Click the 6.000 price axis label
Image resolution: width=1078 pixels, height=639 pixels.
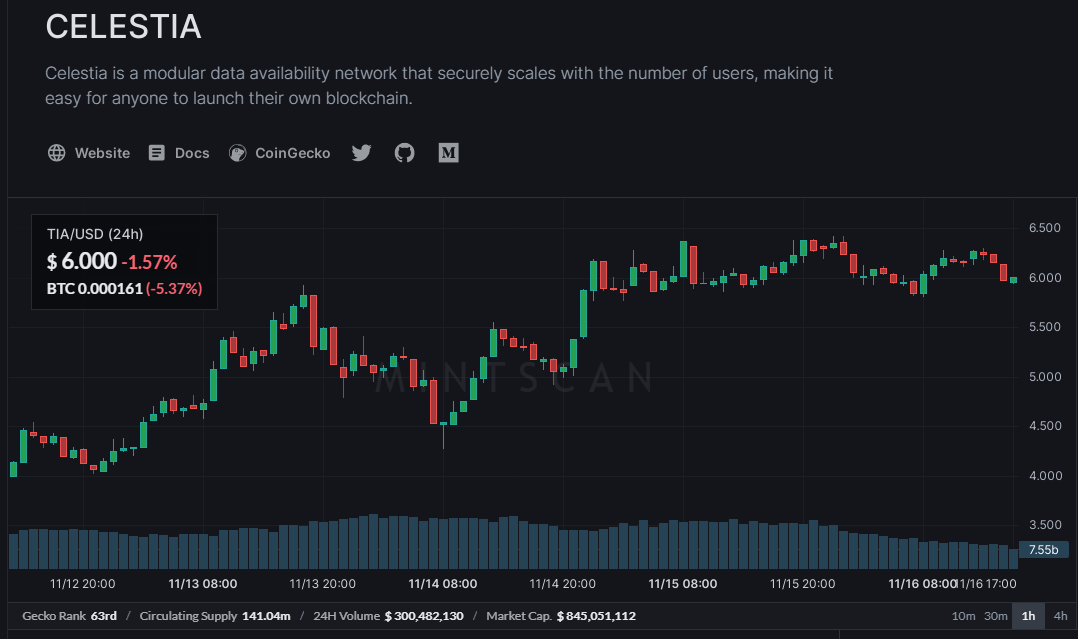click(x=1044, y=278)
